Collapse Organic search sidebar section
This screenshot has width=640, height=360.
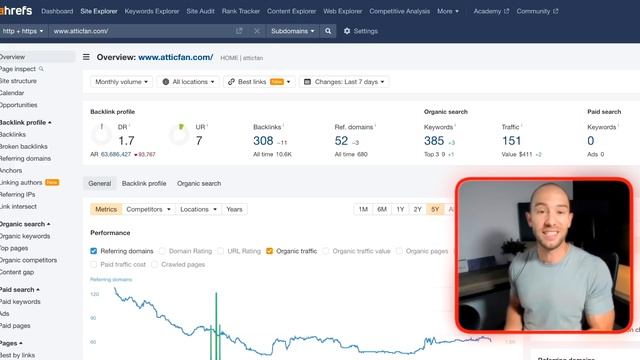click(x=25, y=224)
